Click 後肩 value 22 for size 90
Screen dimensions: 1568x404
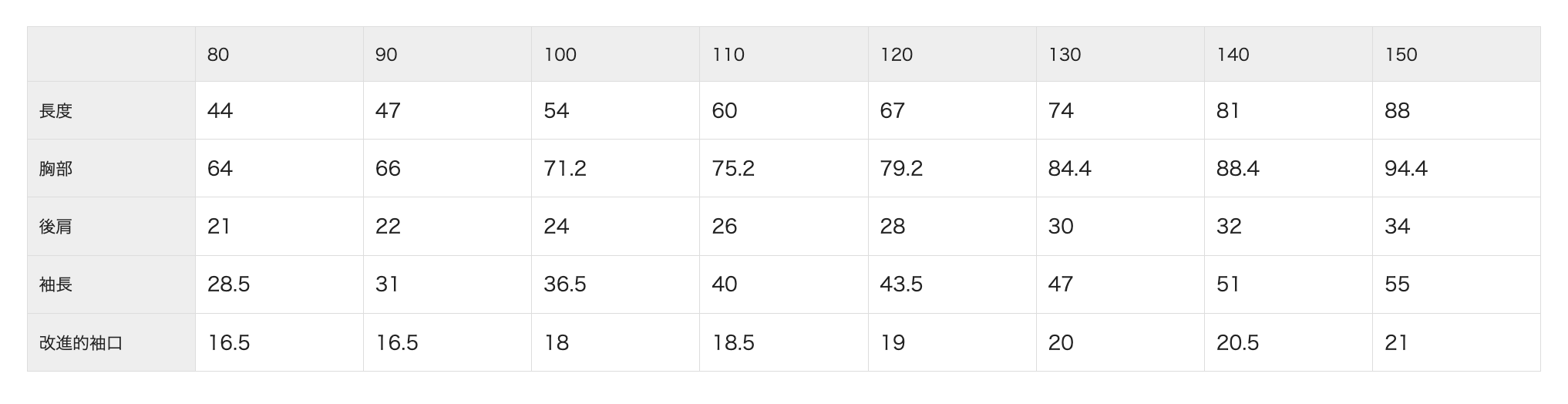coord(388,227)
